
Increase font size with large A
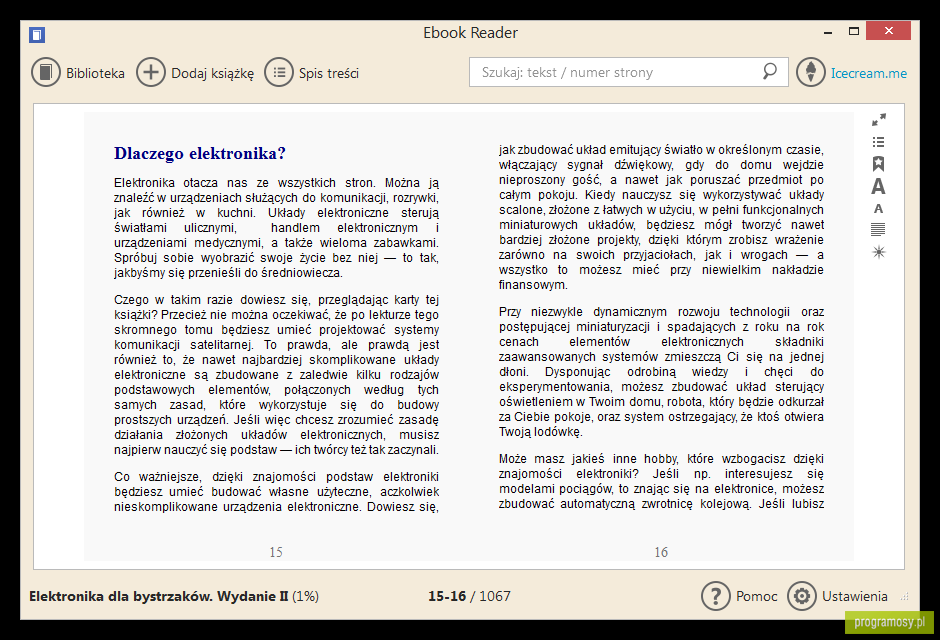tap(878, 186)
